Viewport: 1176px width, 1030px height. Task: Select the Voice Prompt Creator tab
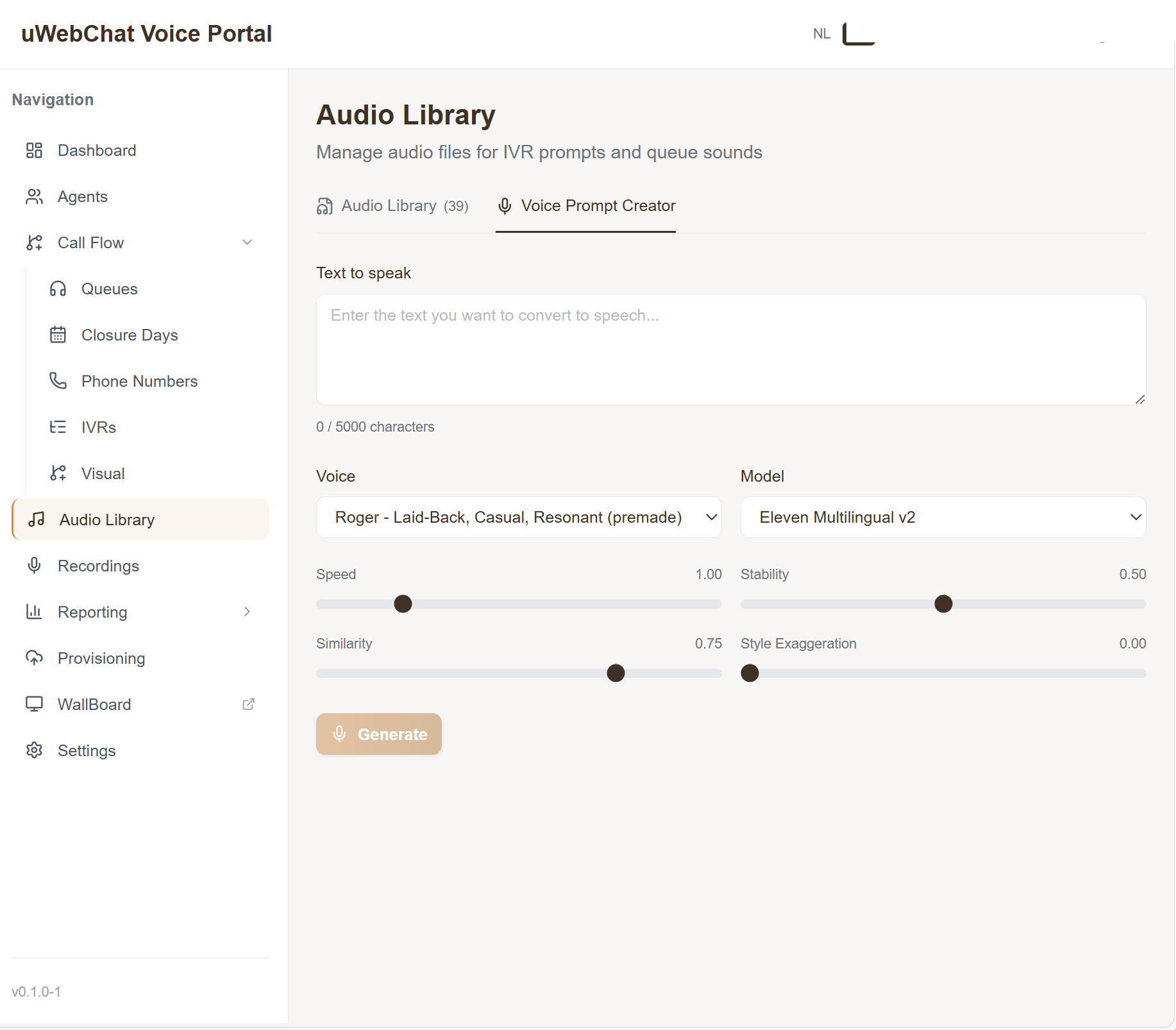point(585,205)
